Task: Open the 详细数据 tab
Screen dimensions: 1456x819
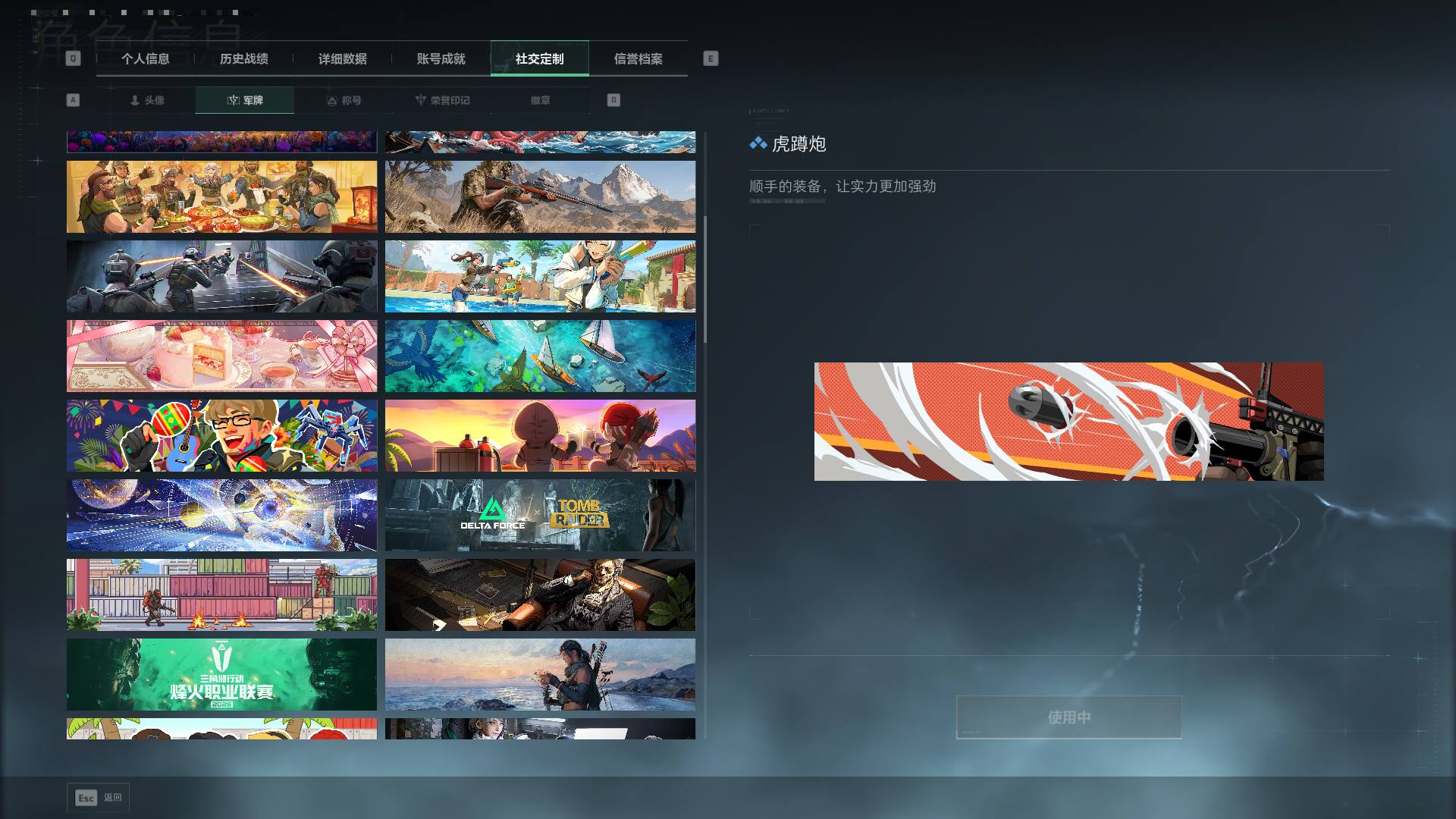Action: 342,58
